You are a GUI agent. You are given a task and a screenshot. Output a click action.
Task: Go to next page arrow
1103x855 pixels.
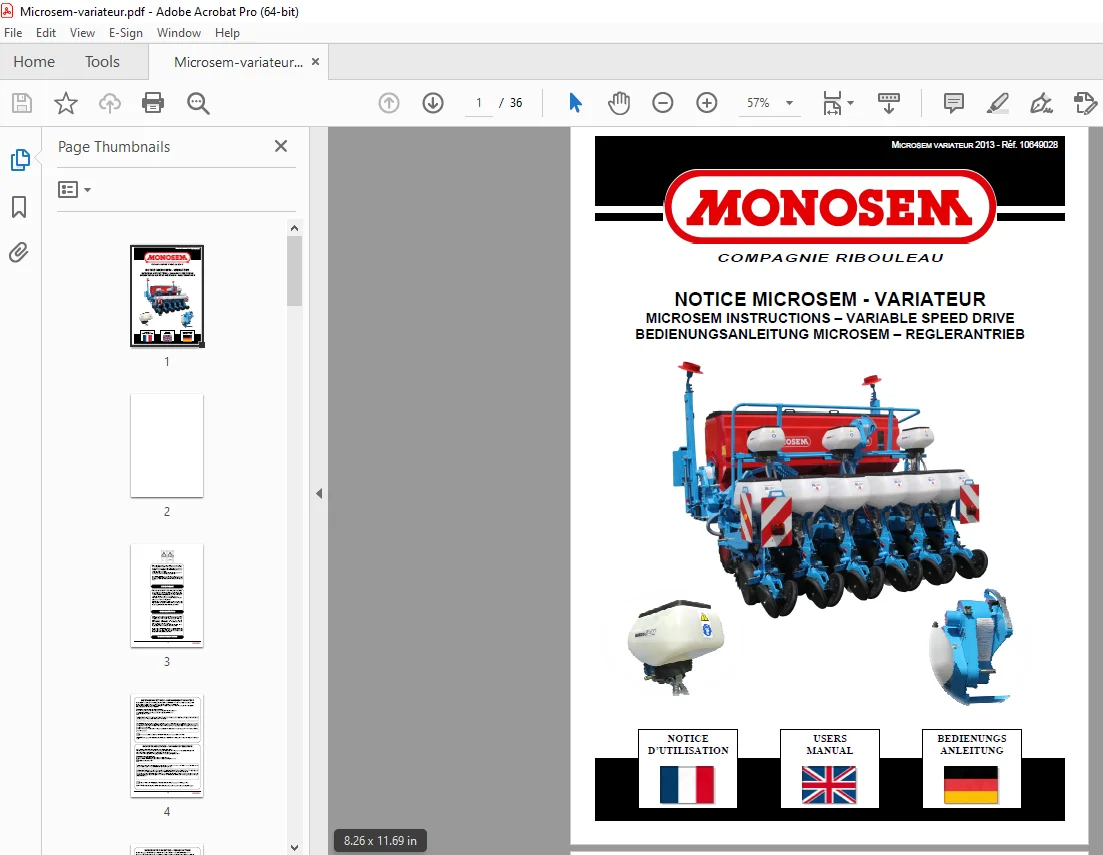click(x=433, y=103)
